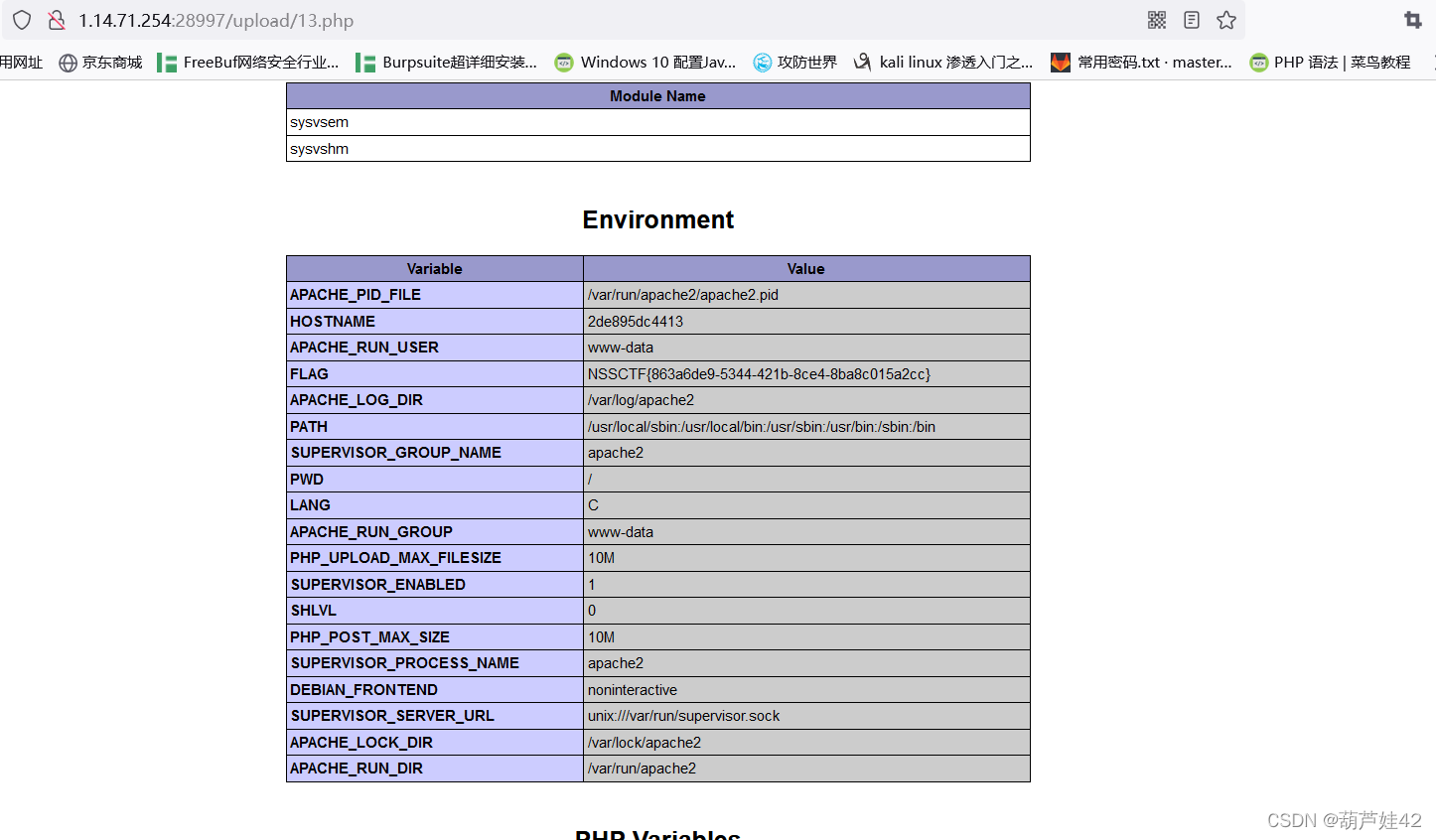The width and height of the screenshot is (1436, 840).
Task: Click the HOSTNAME variable cell
Action: 435,322
